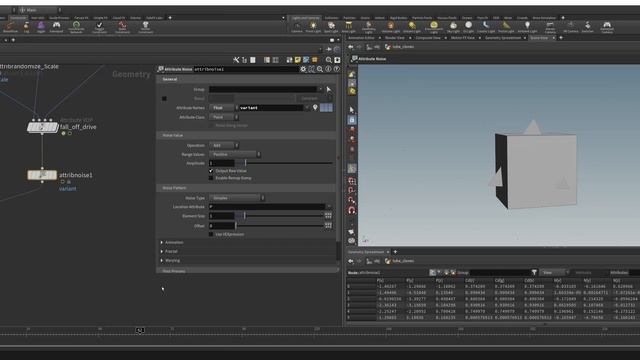Screen dimensions: 640x360
Task: Switch to the Render View tab
Action: (x=395, y=38)
